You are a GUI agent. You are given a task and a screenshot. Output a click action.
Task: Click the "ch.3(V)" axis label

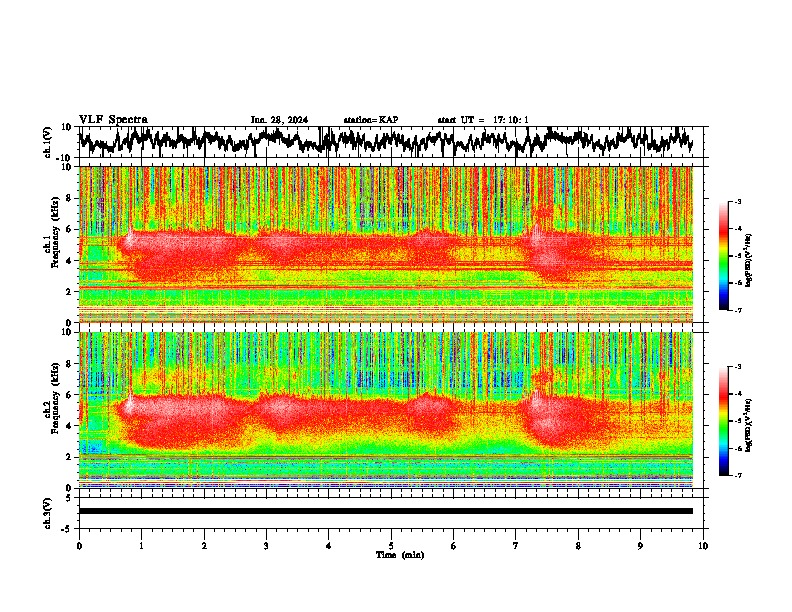(x=48, y=513)
